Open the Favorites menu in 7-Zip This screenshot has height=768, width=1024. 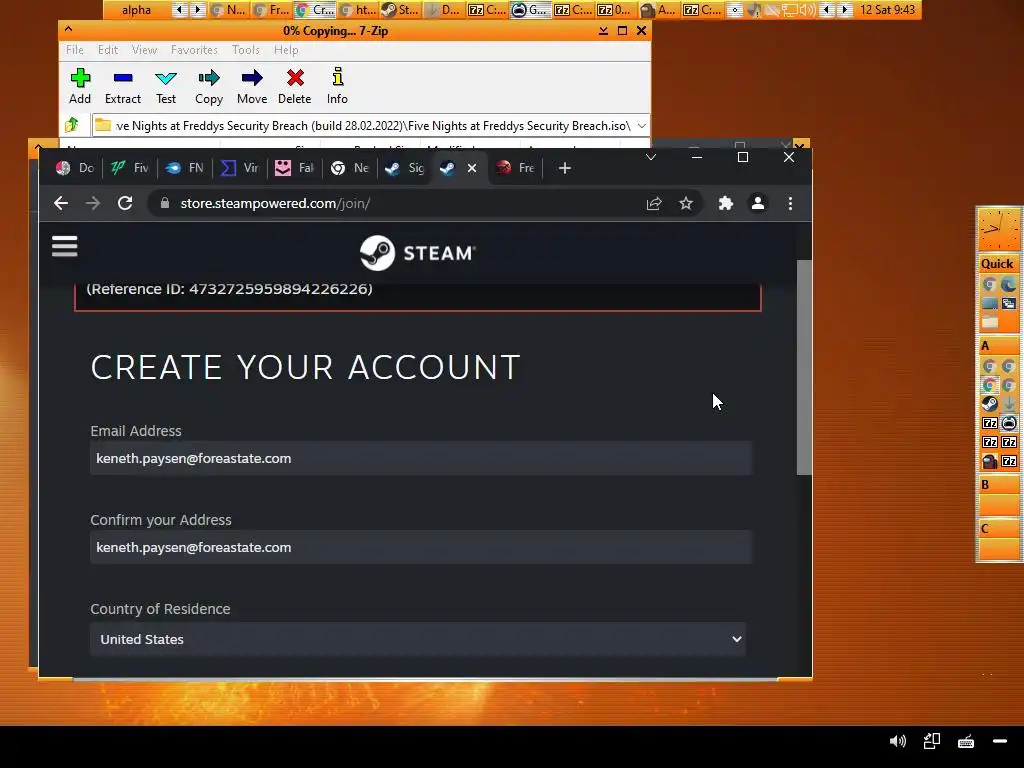coord(194,50)
